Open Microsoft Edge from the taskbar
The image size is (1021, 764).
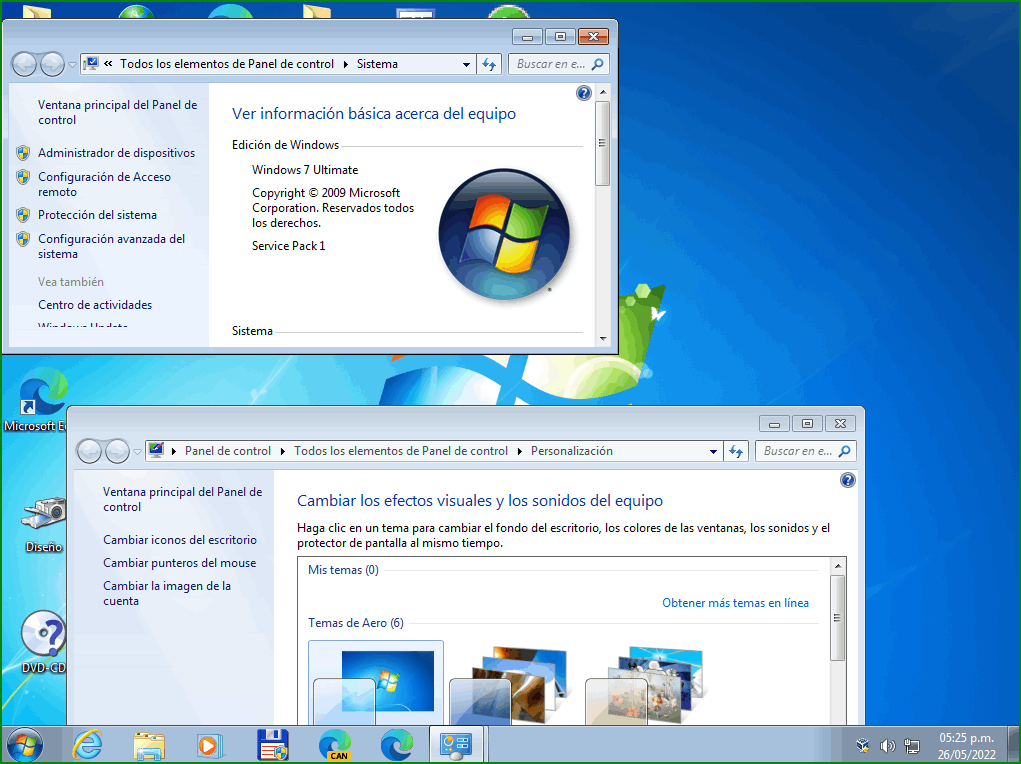397,744
